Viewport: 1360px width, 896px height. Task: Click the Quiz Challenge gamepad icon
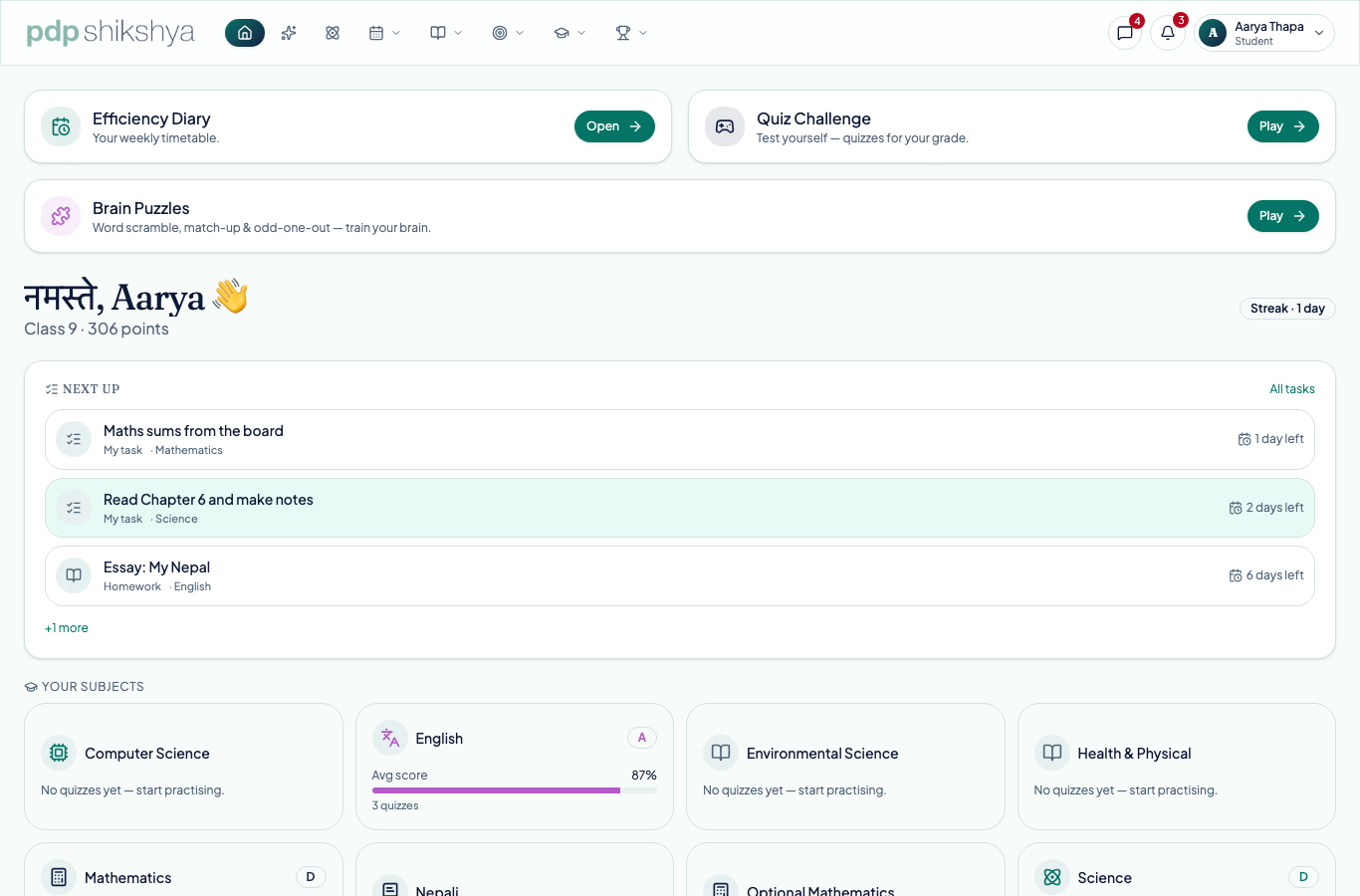pos(725,126)
